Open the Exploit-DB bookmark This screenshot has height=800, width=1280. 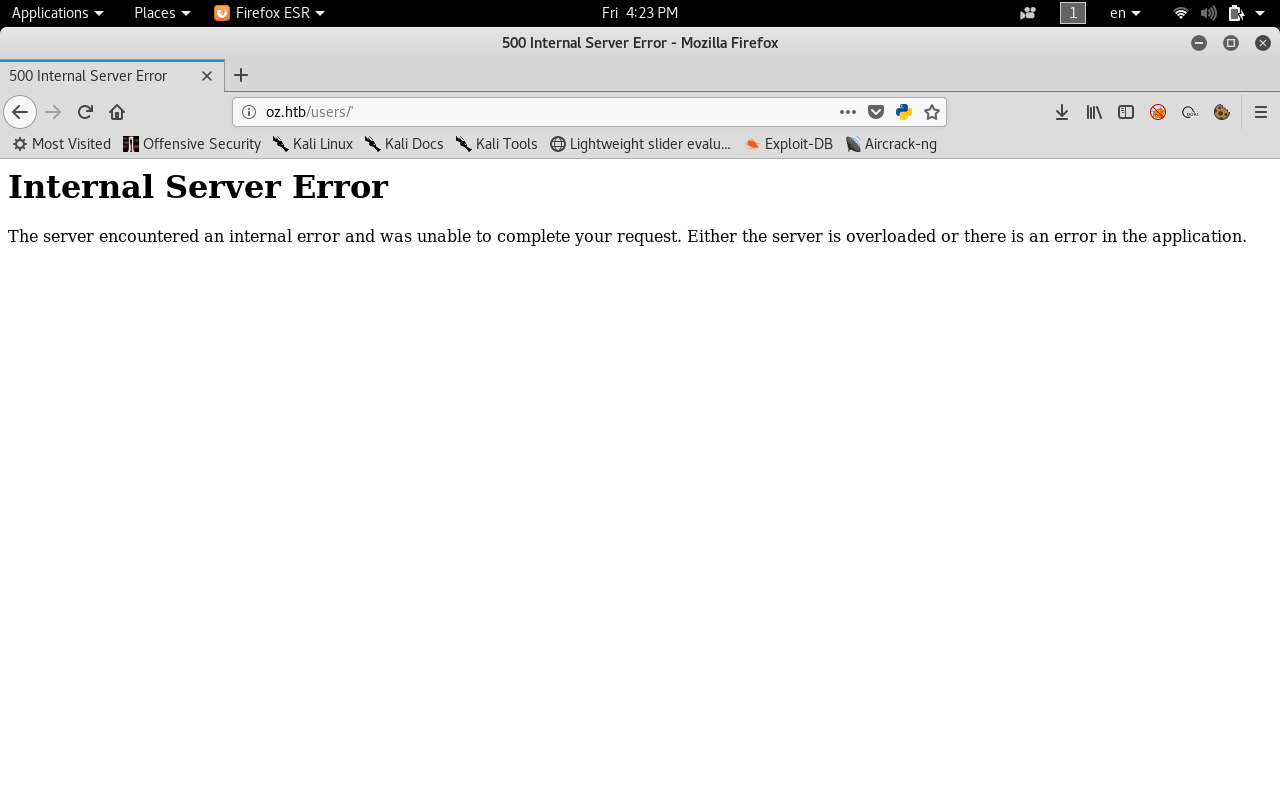click(788, 144)
